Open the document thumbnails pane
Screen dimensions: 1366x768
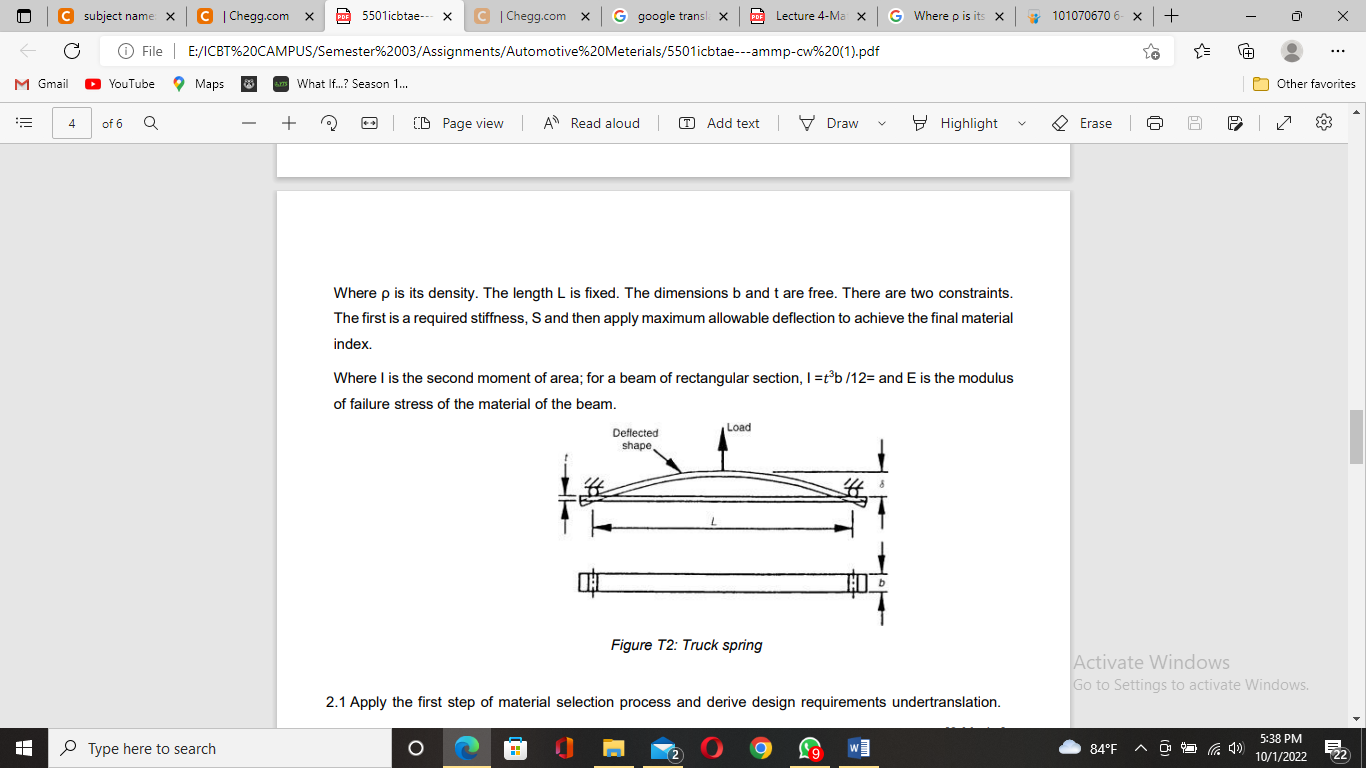coord(25,123)
